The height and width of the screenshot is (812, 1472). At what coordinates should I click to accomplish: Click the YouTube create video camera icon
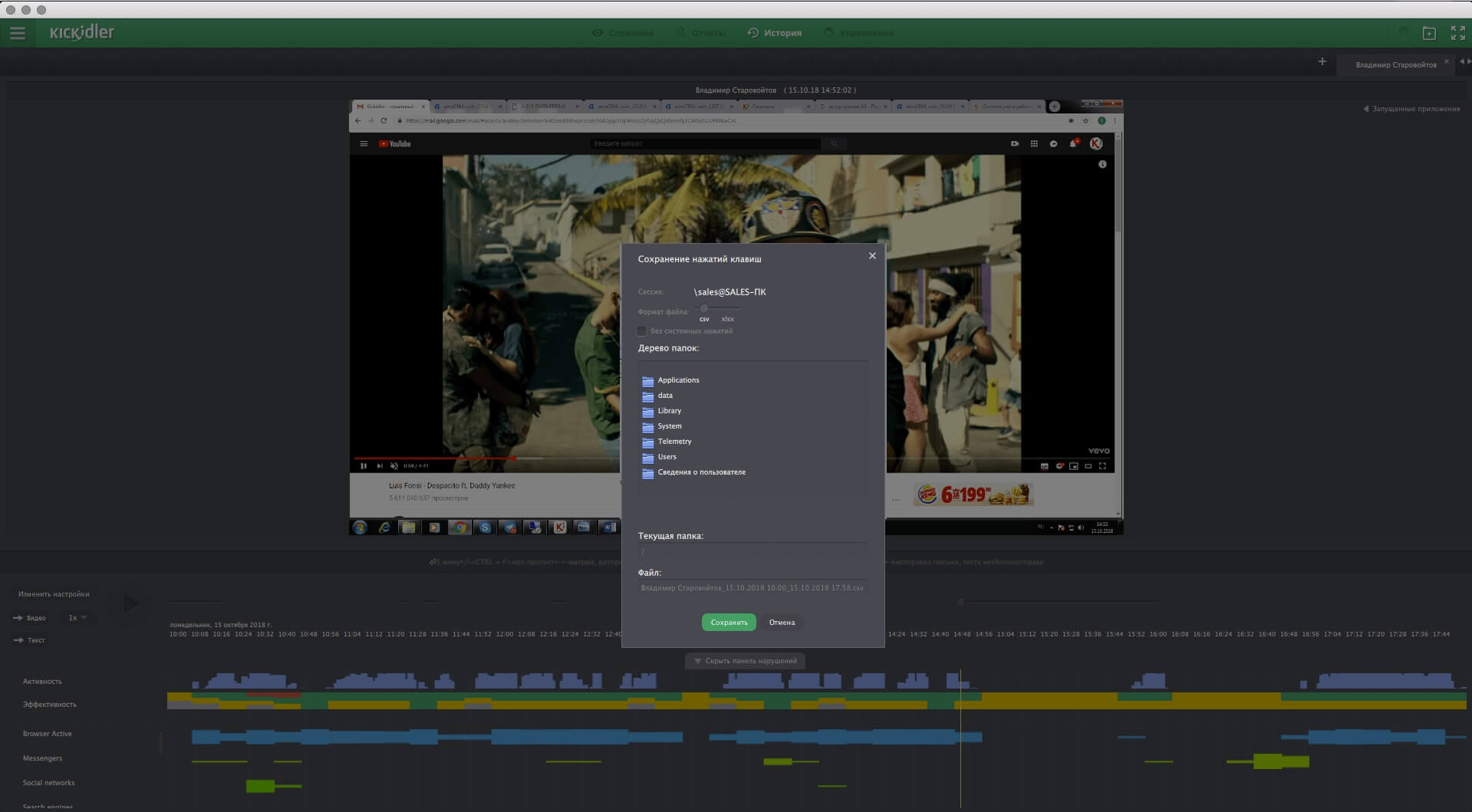coord(1015,143)
